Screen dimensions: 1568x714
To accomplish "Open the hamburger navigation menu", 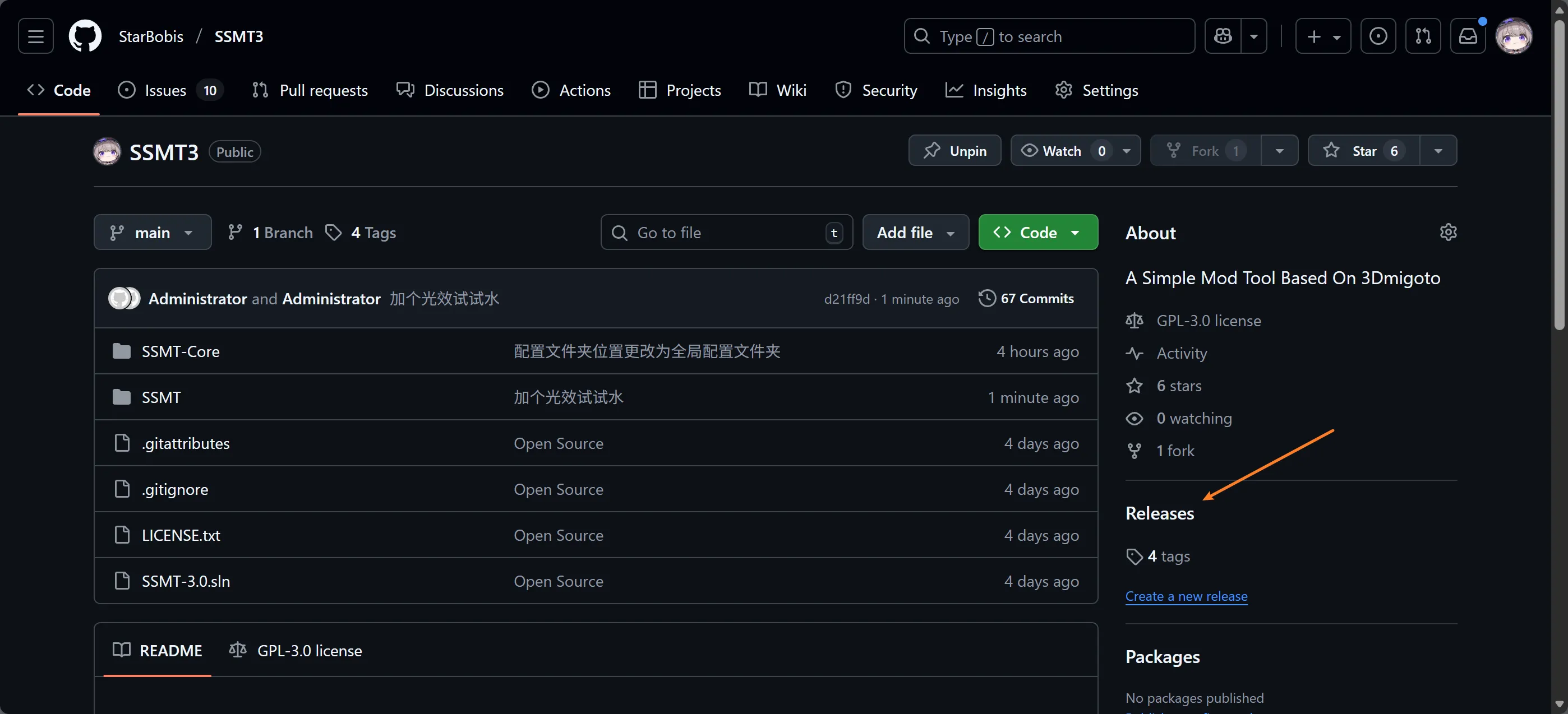I will (35, 36).
